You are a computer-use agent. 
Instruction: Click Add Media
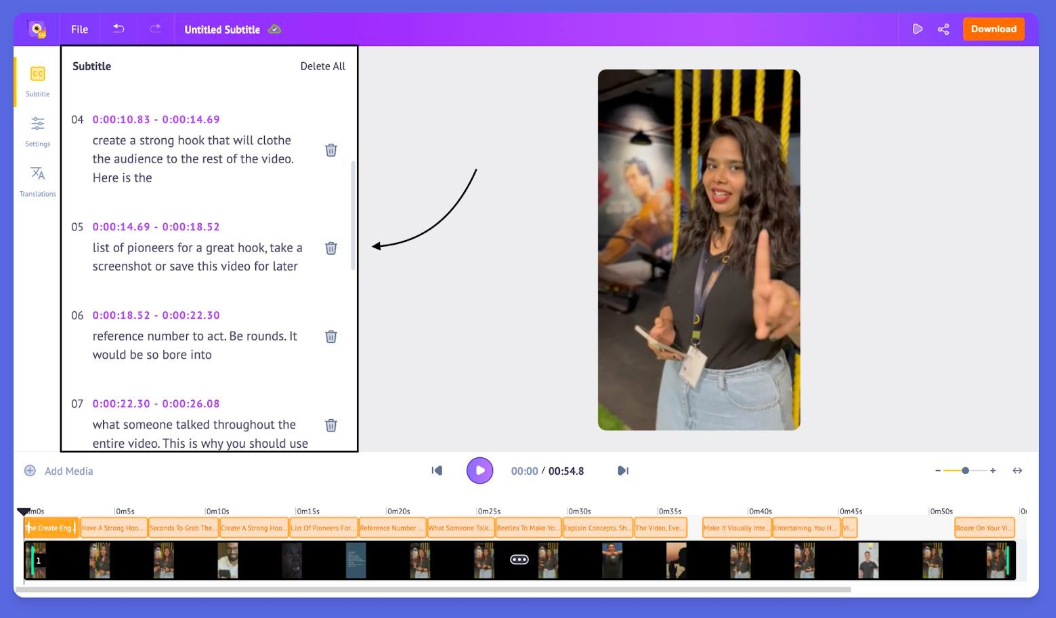pyautogui.click(x=59, y=471)
